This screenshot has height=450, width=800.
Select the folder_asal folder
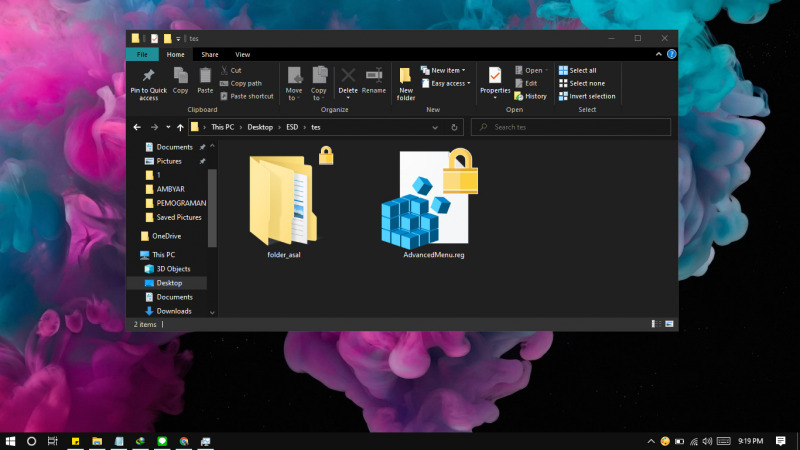tap(284, 204)
